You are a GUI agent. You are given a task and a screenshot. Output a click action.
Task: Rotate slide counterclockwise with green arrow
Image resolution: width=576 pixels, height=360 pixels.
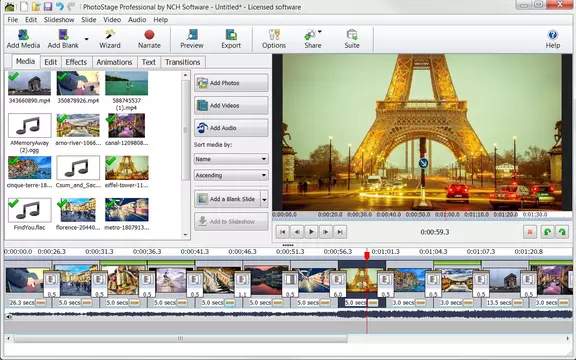[547, 232]
